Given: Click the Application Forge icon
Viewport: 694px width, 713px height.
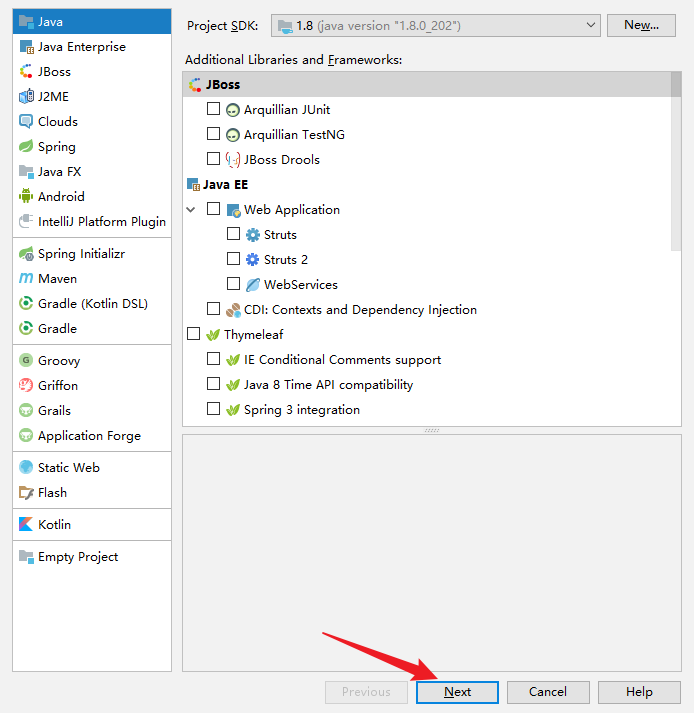Looking at the screenshot, I should tap(26, 435).
